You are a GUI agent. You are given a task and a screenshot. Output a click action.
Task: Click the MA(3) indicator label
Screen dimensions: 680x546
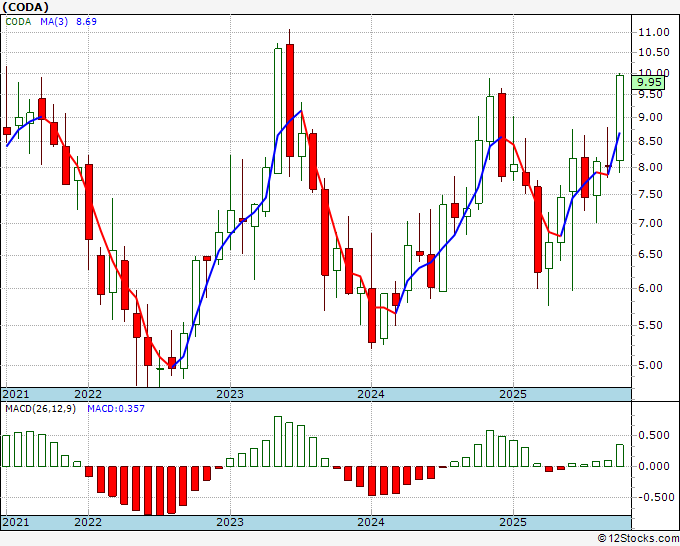coord(54,22)
